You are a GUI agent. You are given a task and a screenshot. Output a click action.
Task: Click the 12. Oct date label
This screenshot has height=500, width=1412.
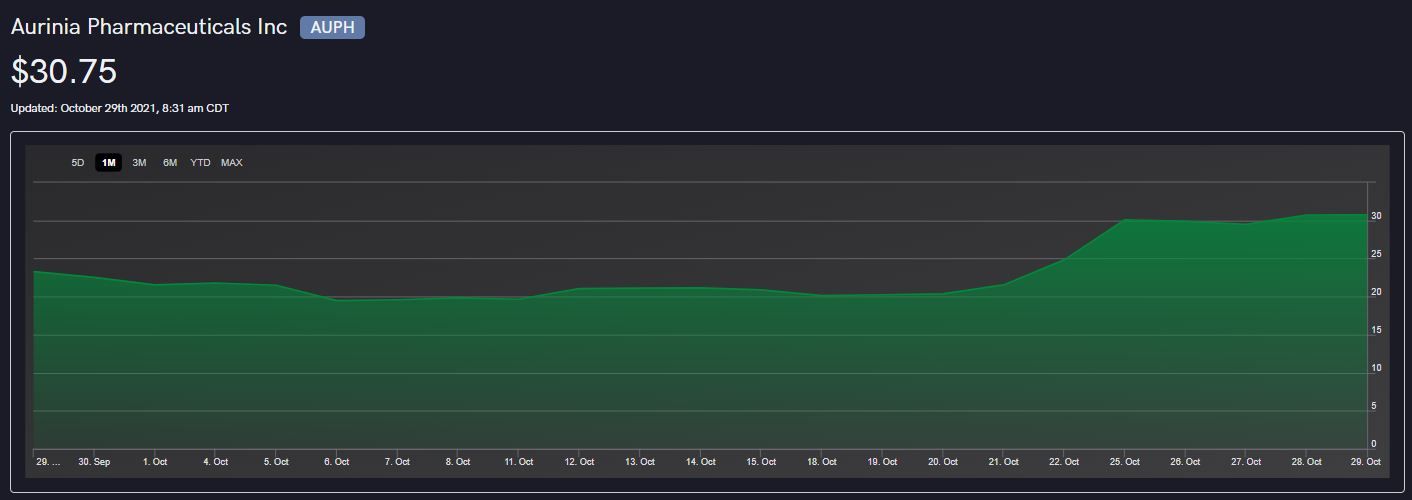pyautogui.click(x=579, y=462)
